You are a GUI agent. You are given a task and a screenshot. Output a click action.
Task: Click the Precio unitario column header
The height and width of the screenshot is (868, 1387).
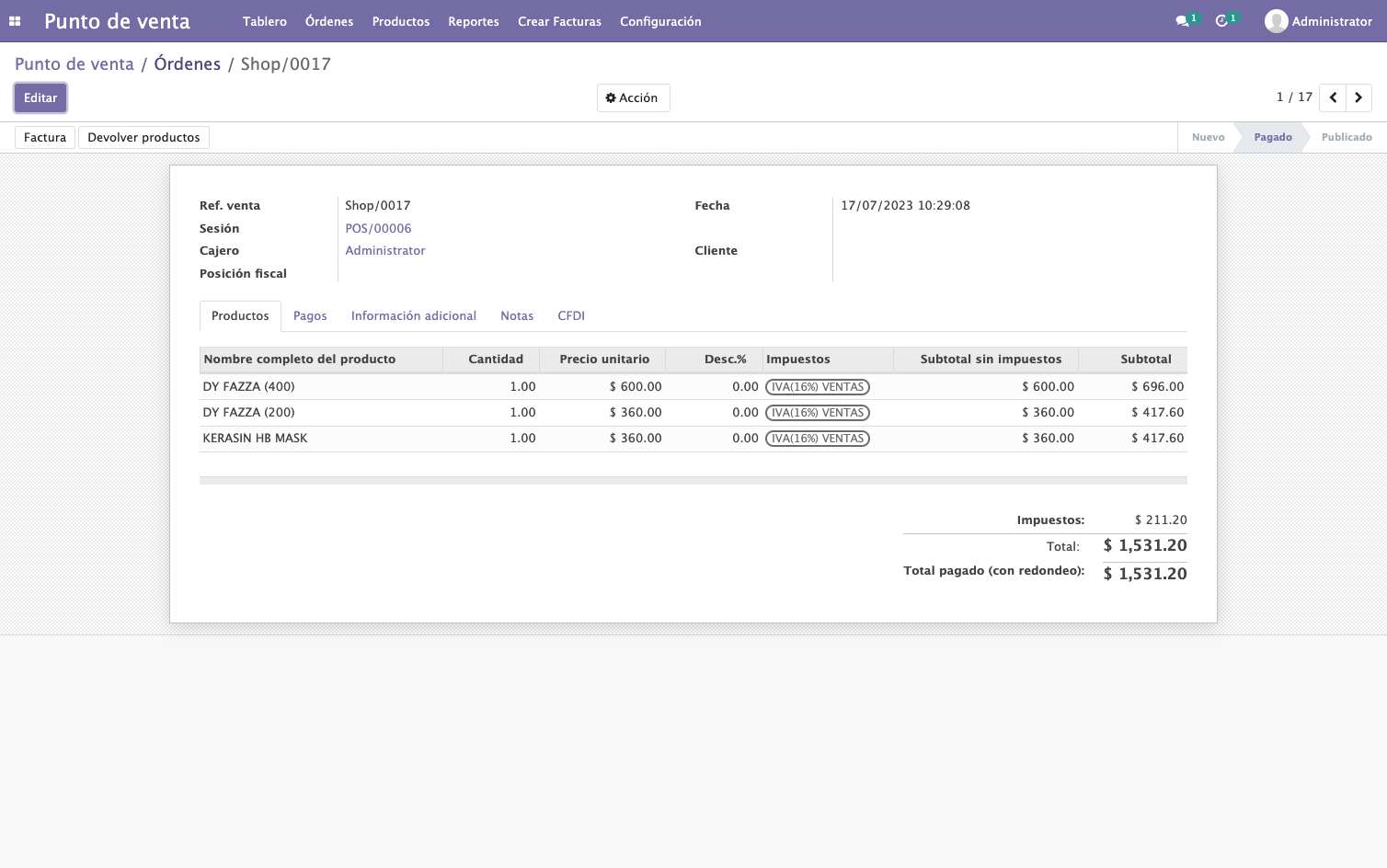point(604,360)
